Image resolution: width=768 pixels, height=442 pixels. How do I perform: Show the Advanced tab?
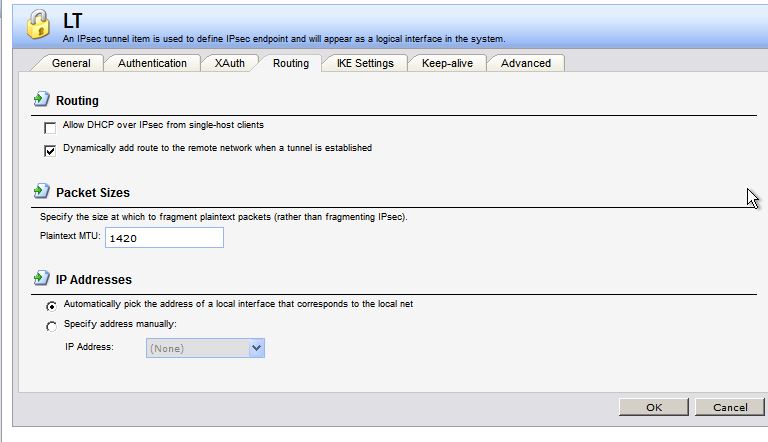[526, 63]
